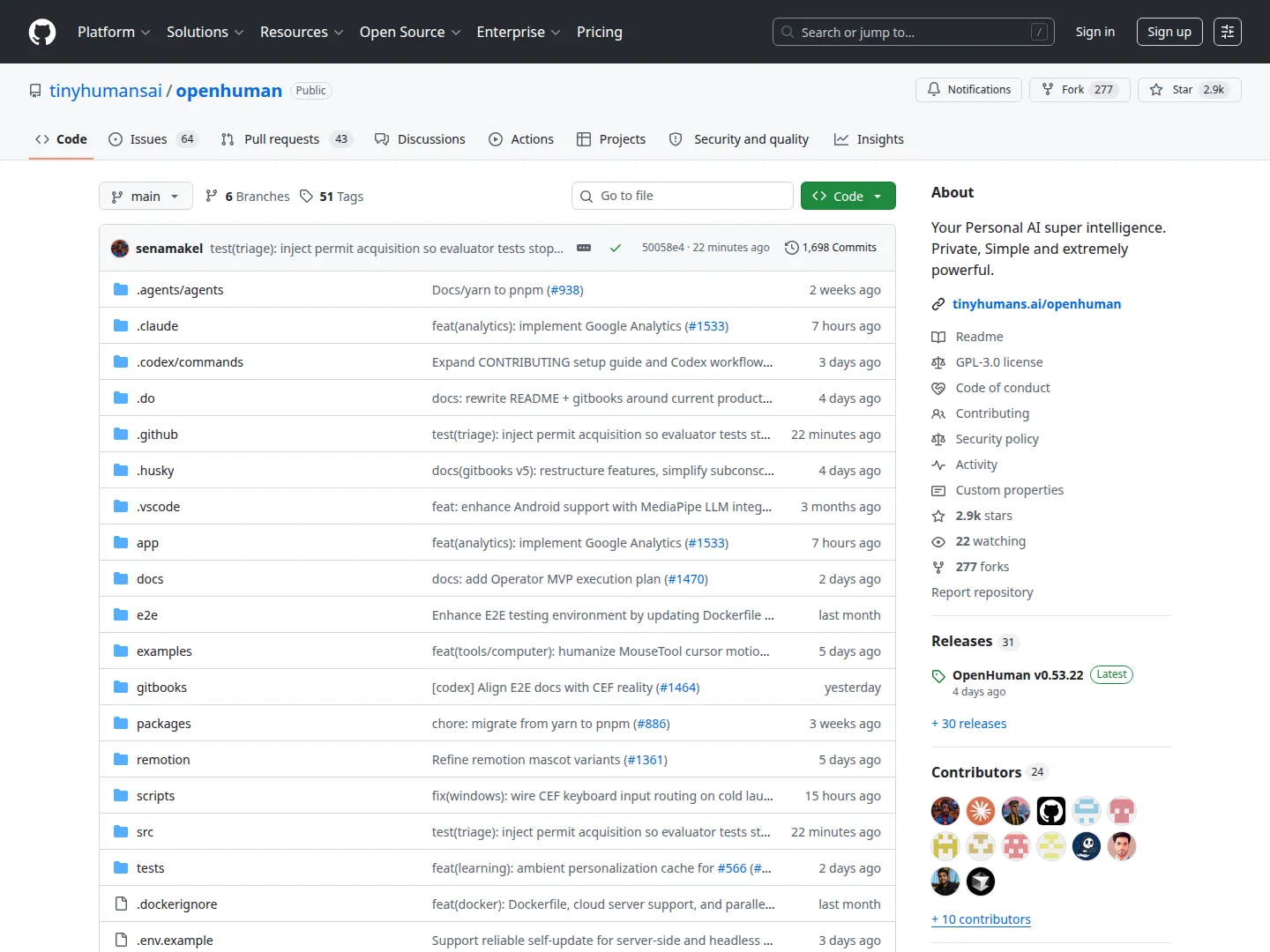Open the Insights tab

869,139
